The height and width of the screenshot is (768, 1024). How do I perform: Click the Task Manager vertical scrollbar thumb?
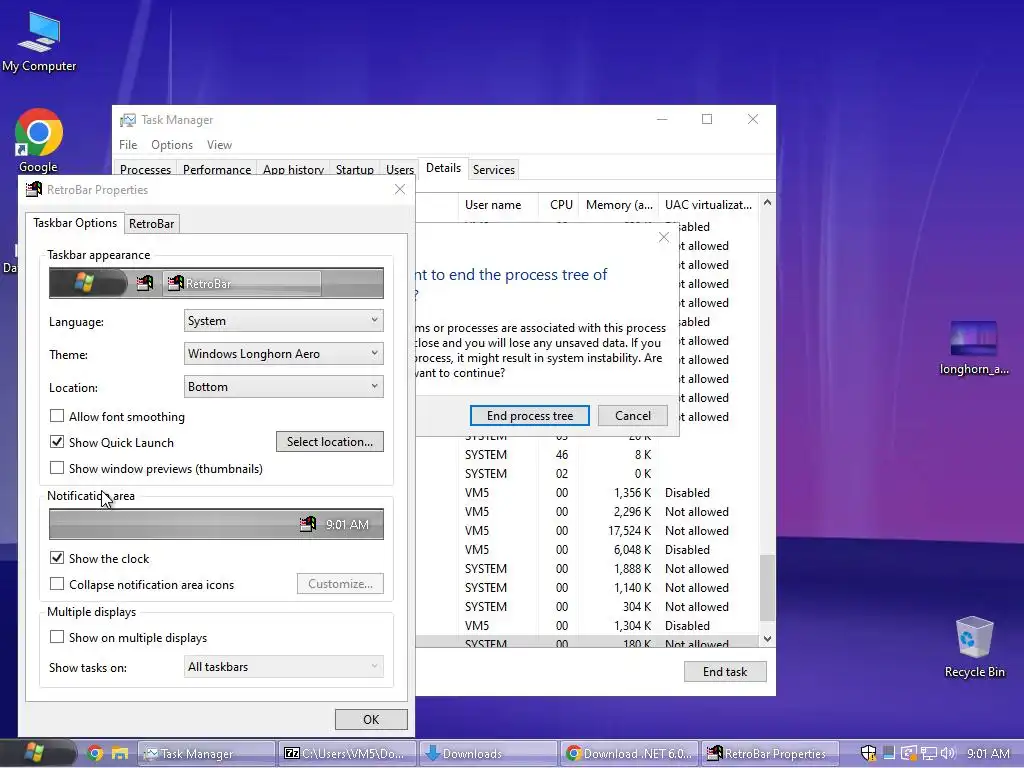[767, 587]
